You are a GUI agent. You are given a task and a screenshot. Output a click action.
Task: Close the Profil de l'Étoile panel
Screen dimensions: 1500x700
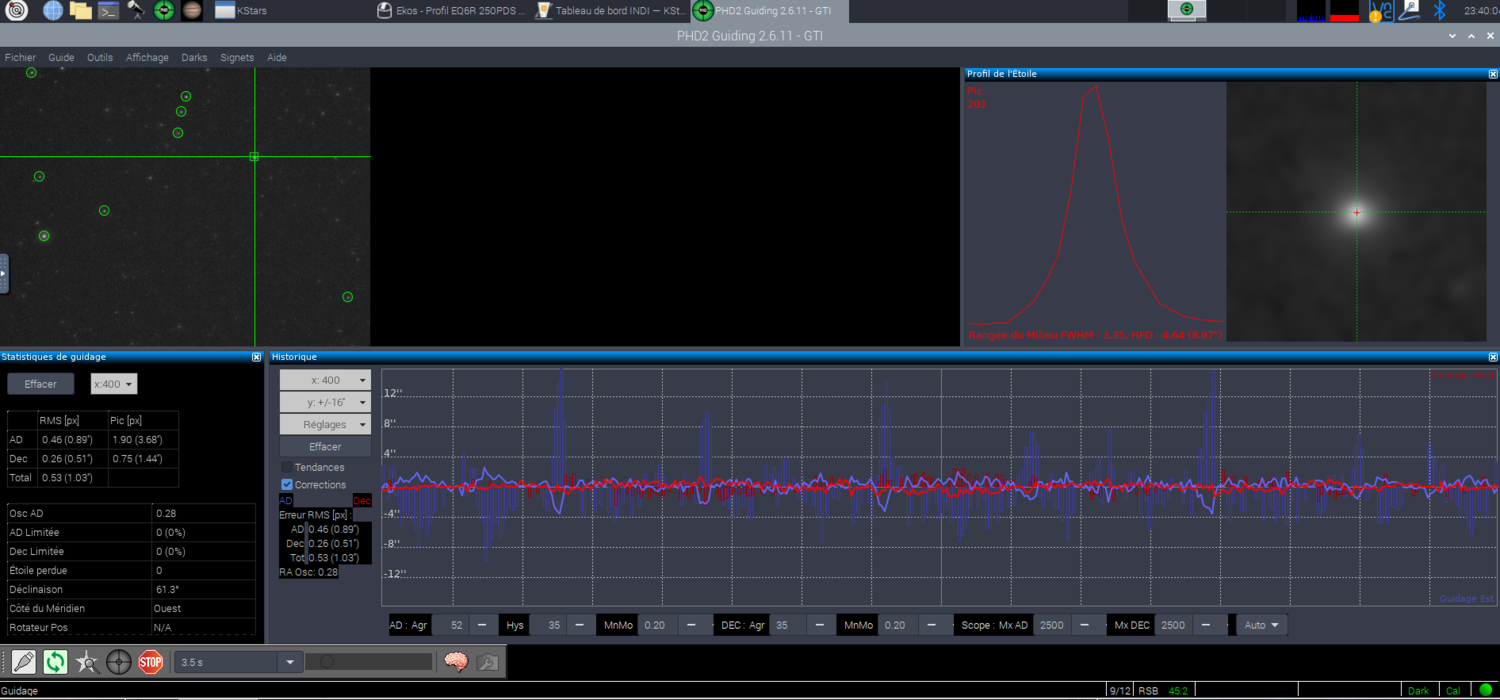click(x=1493, y=74)
